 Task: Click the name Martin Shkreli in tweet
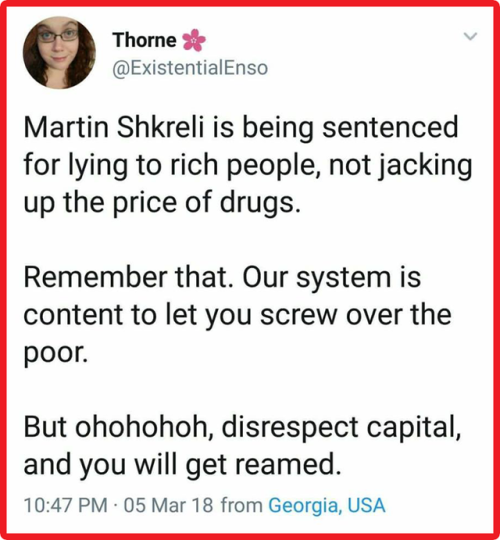pyautogui.click(x=114, y=127)
